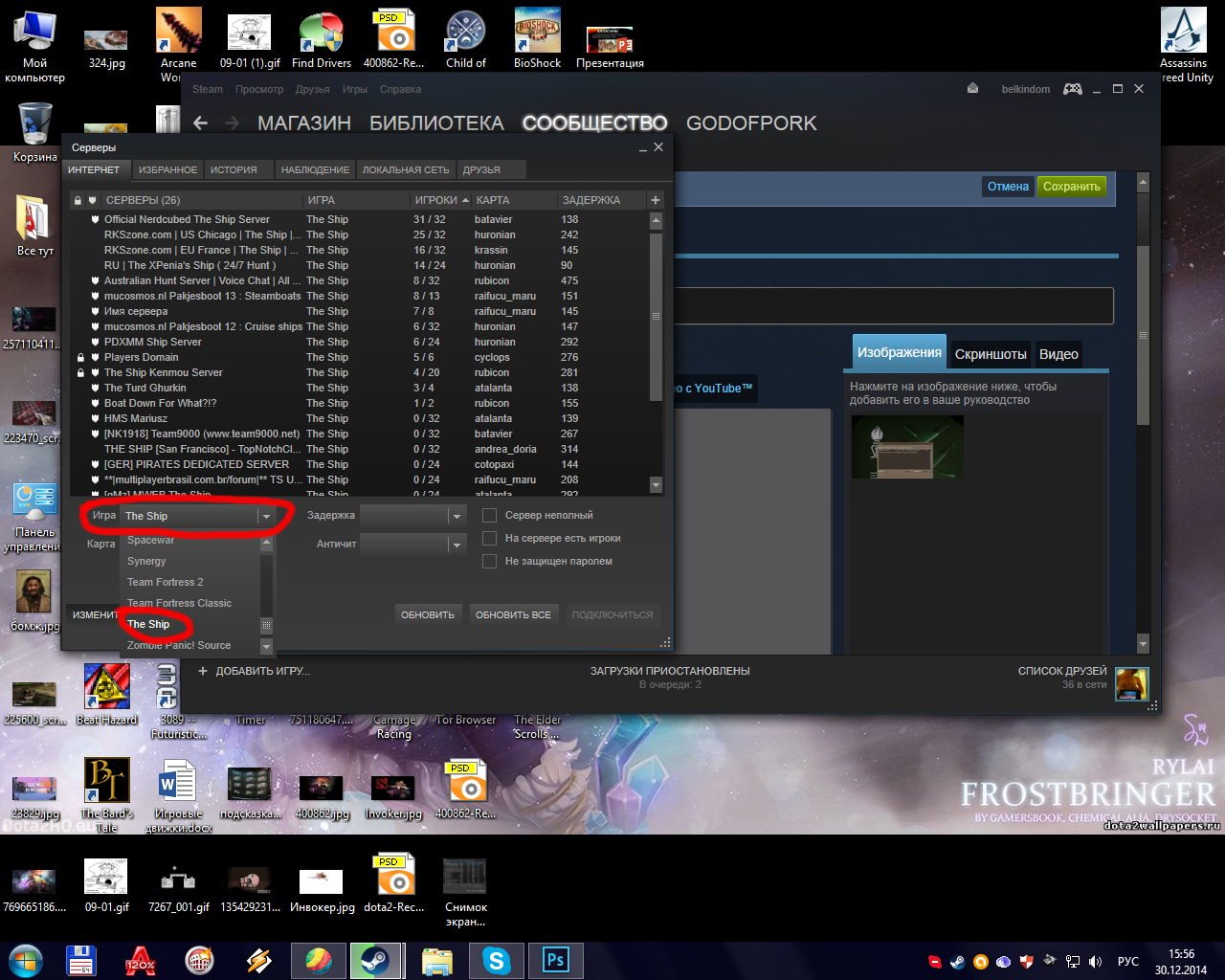Click the volume icon in system tray
The height and width of the screenshot is (980, 1225).
point(1095,961)
